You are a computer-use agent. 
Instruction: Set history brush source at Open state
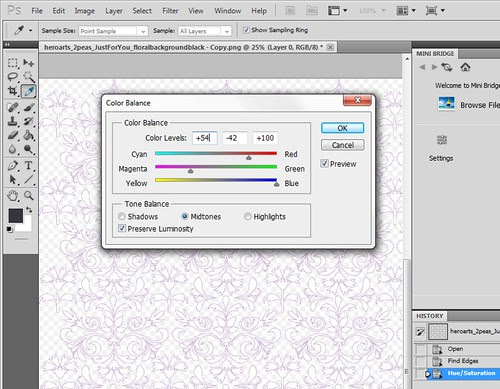pyautogui.click(x=421, y=349)
